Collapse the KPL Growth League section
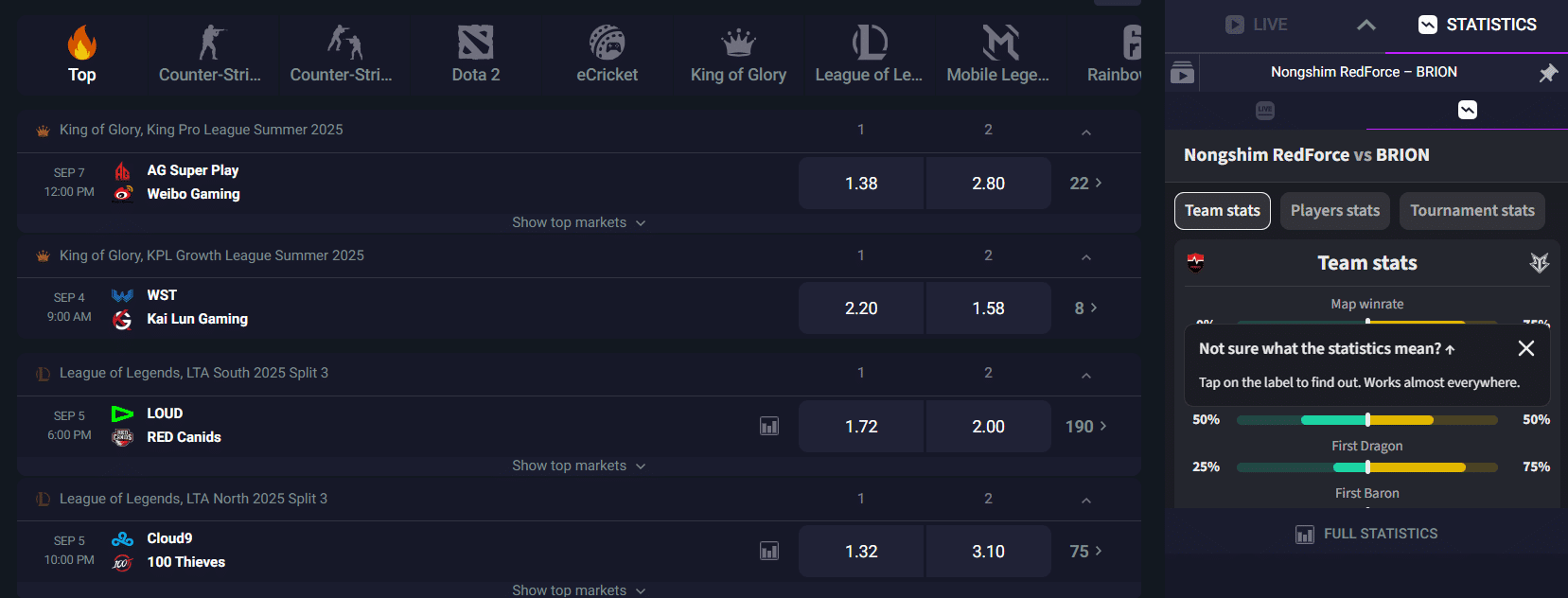 (x=1085, y=255)
